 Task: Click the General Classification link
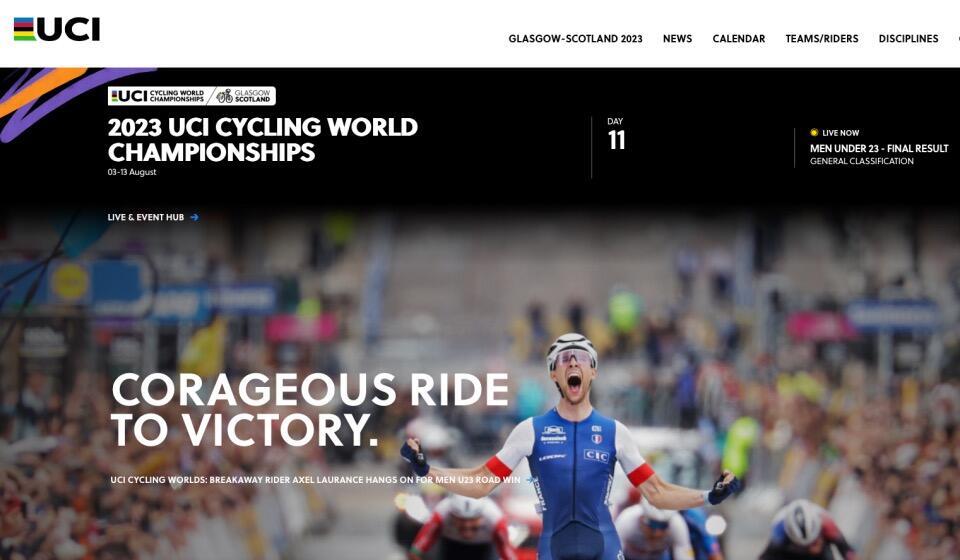point(861,161)
